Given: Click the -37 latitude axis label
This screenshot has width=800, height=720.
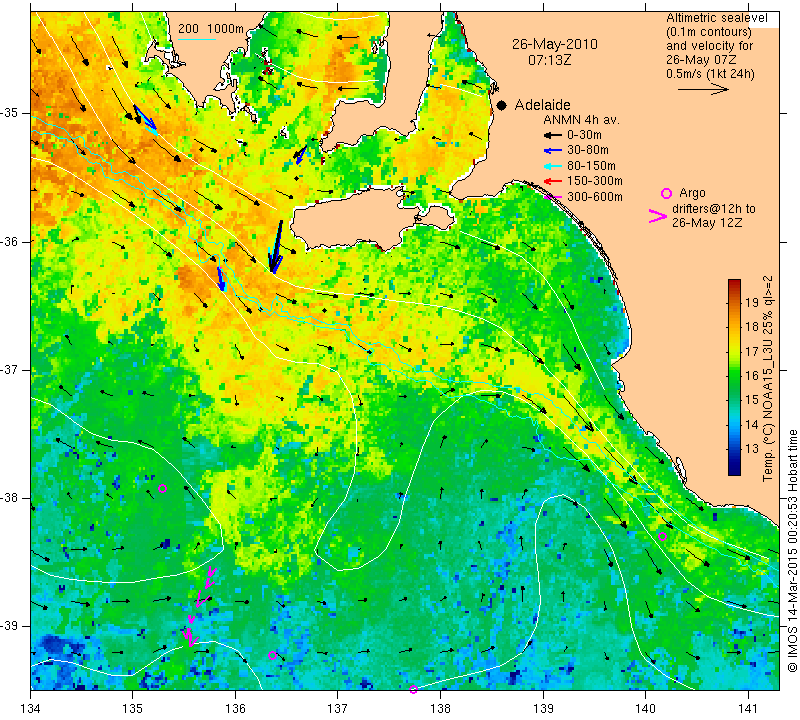Looking at the screenshot, I should click(10, 369).
